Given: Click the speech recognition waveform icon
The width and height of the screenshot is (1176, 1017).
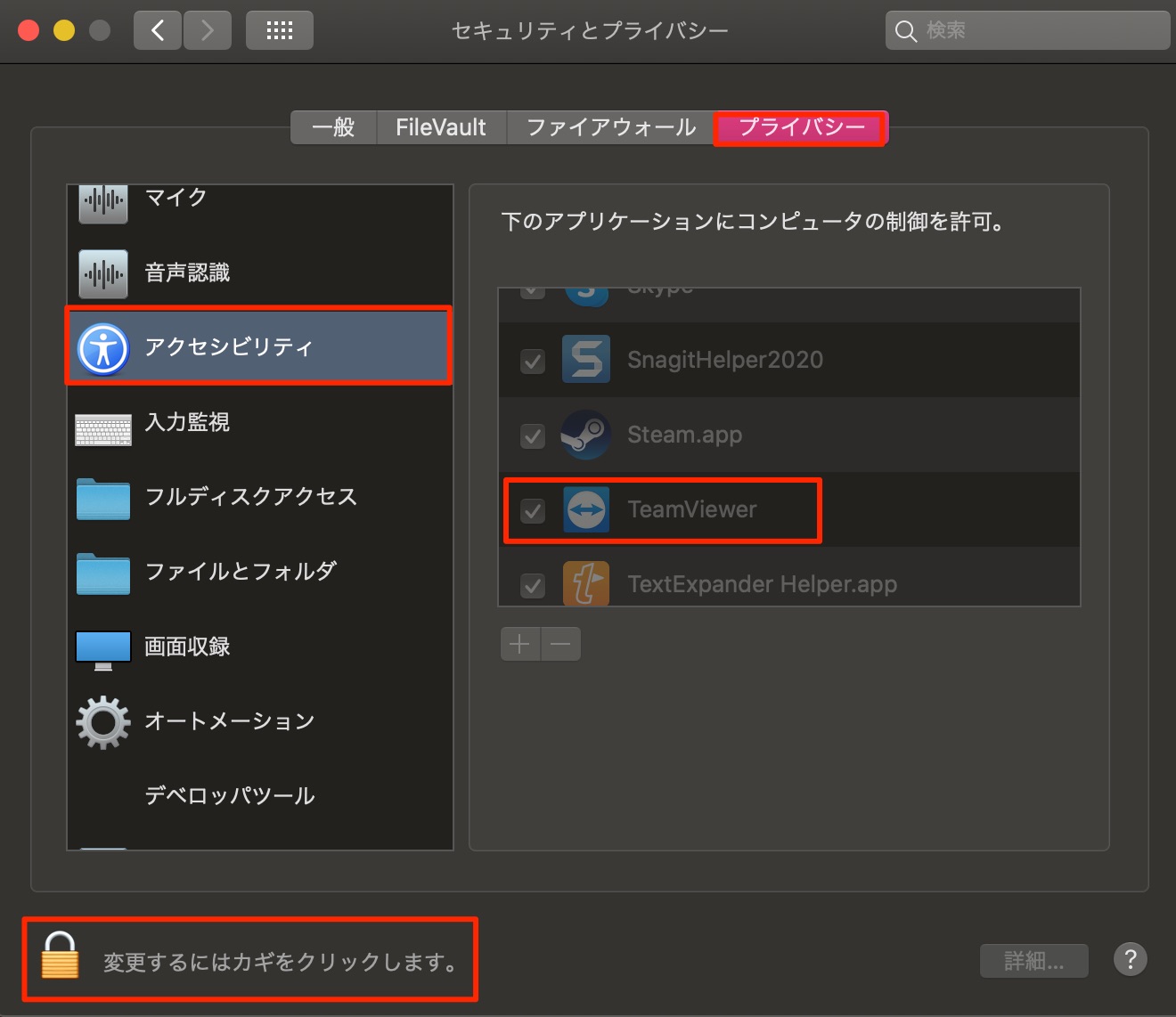Looking at the screenshot, I should (x=103, y=274).
